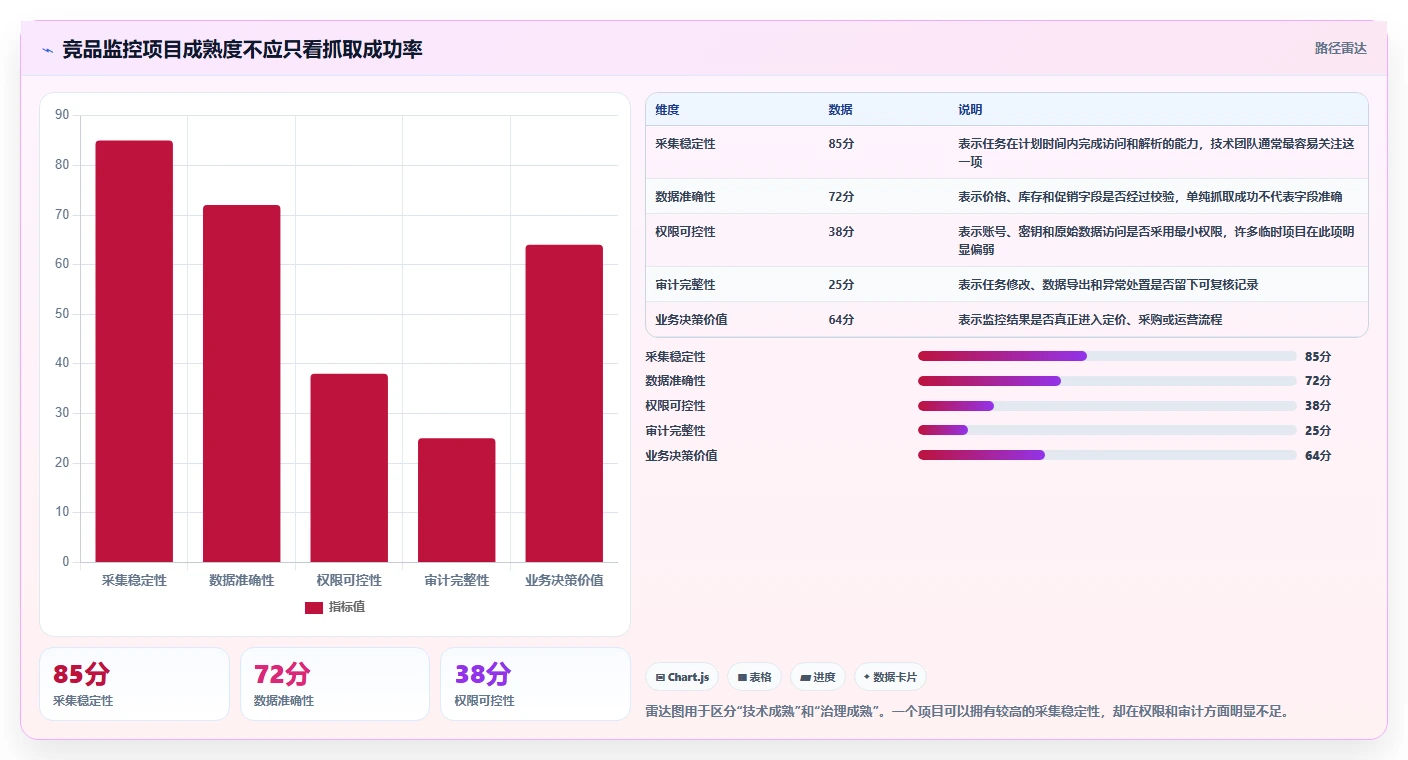Click the 业务决策价值 progress bar showing 64分
1408x760 pixels.
point(1107,455)
